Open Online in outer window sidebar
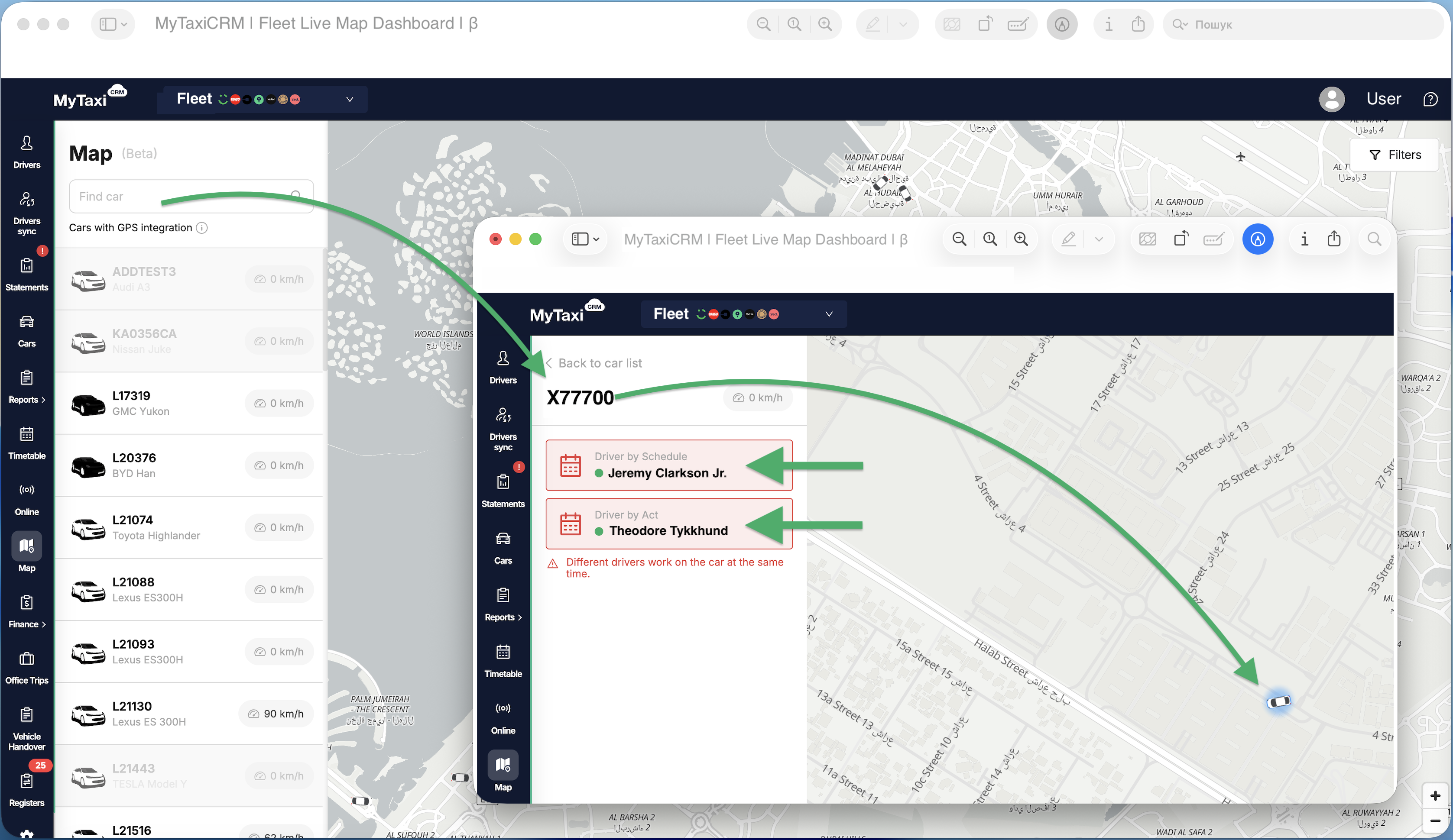Viewport: 1453px width, 840px height. 26,499
